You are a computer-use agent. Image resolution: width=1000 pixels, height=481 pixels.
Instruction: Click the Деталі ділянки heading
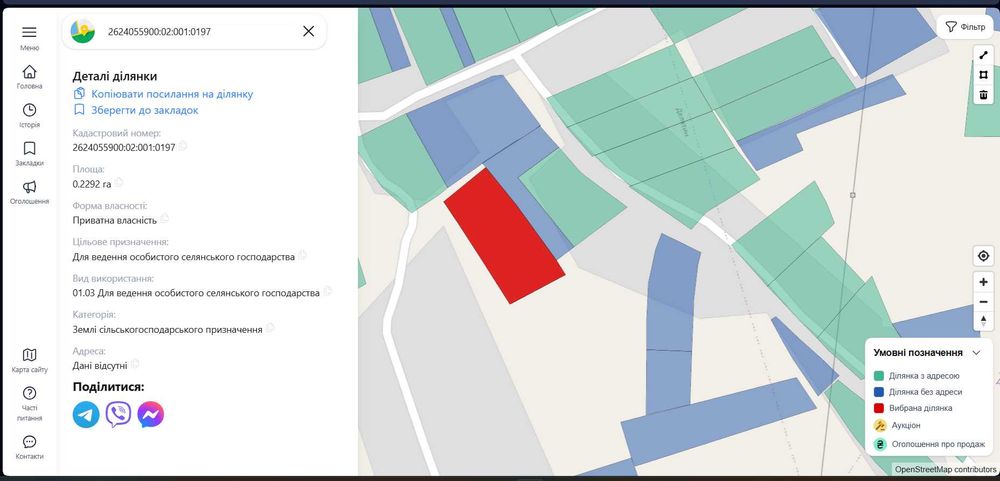(115, 77)
